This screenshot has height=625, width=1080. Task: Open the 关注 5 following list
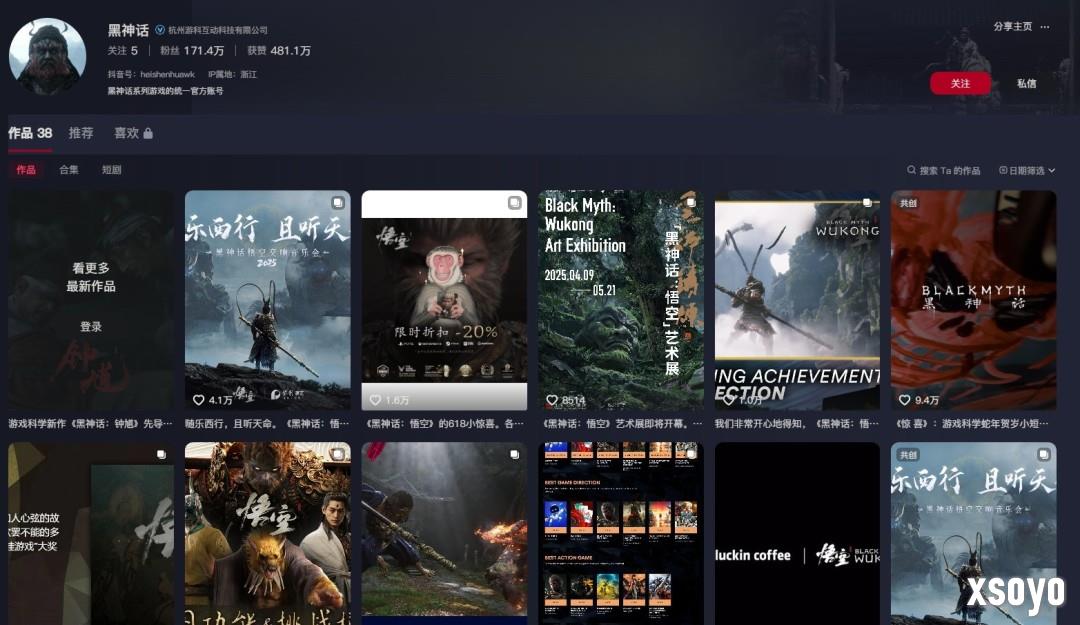123,50
